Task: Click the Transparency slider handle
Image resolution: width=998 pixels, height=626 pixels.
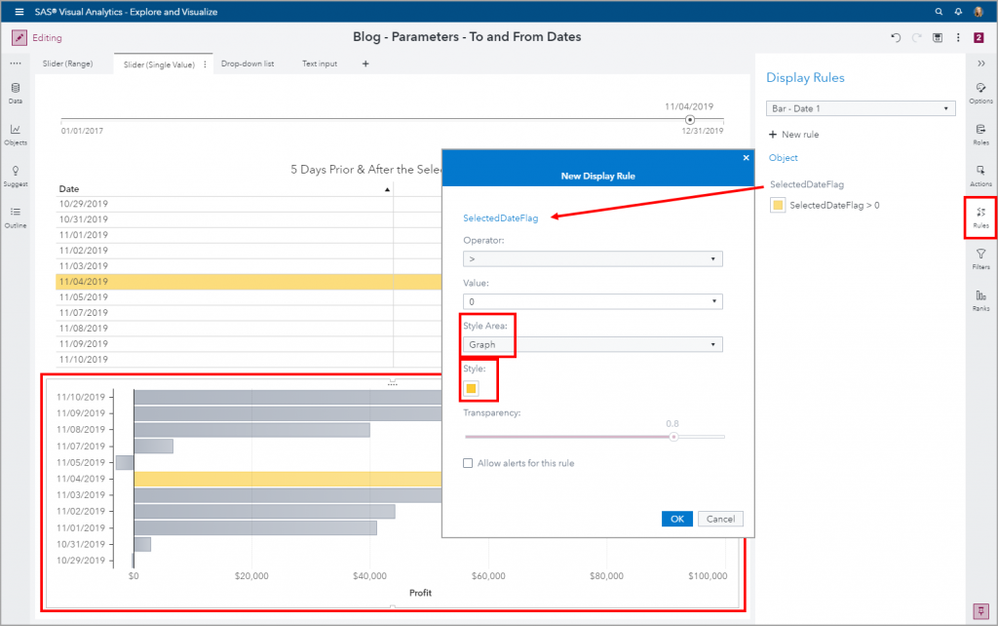Action: coord(673,436)
